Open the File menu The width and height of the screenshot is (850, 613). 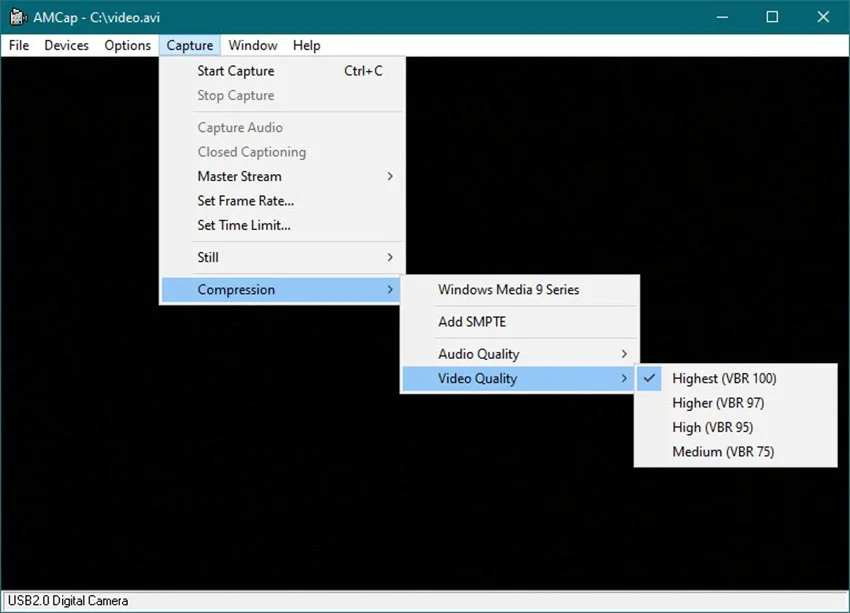(x=19, y=45)
